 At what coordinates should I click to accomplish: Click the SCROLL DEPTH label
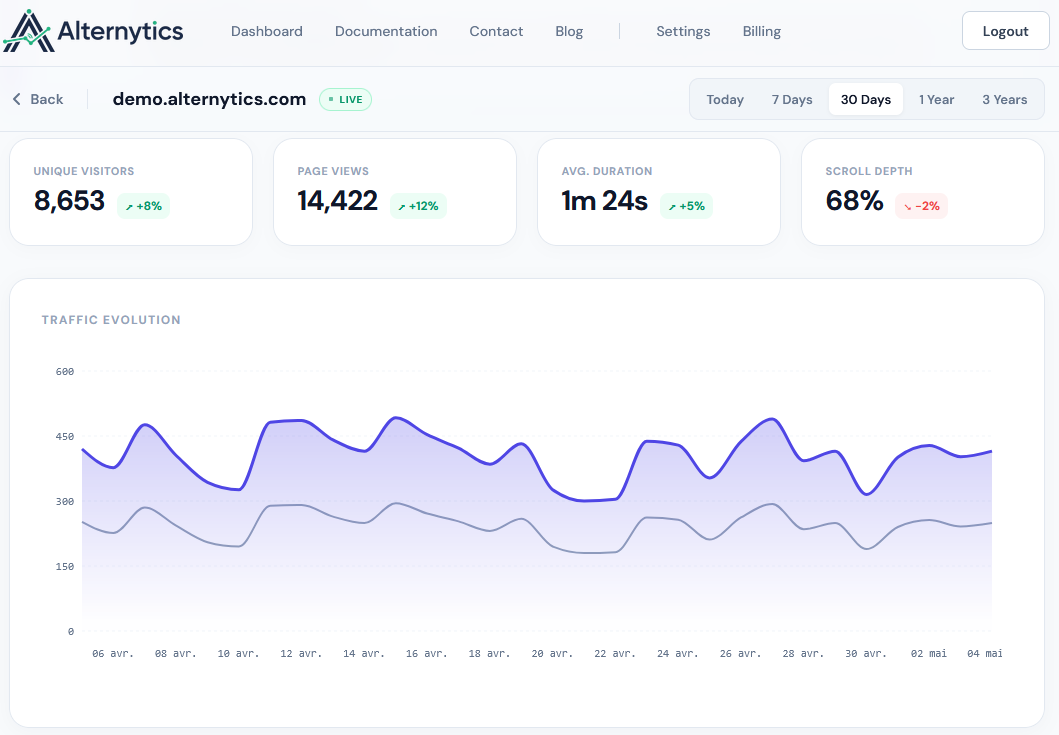(869, 172)
